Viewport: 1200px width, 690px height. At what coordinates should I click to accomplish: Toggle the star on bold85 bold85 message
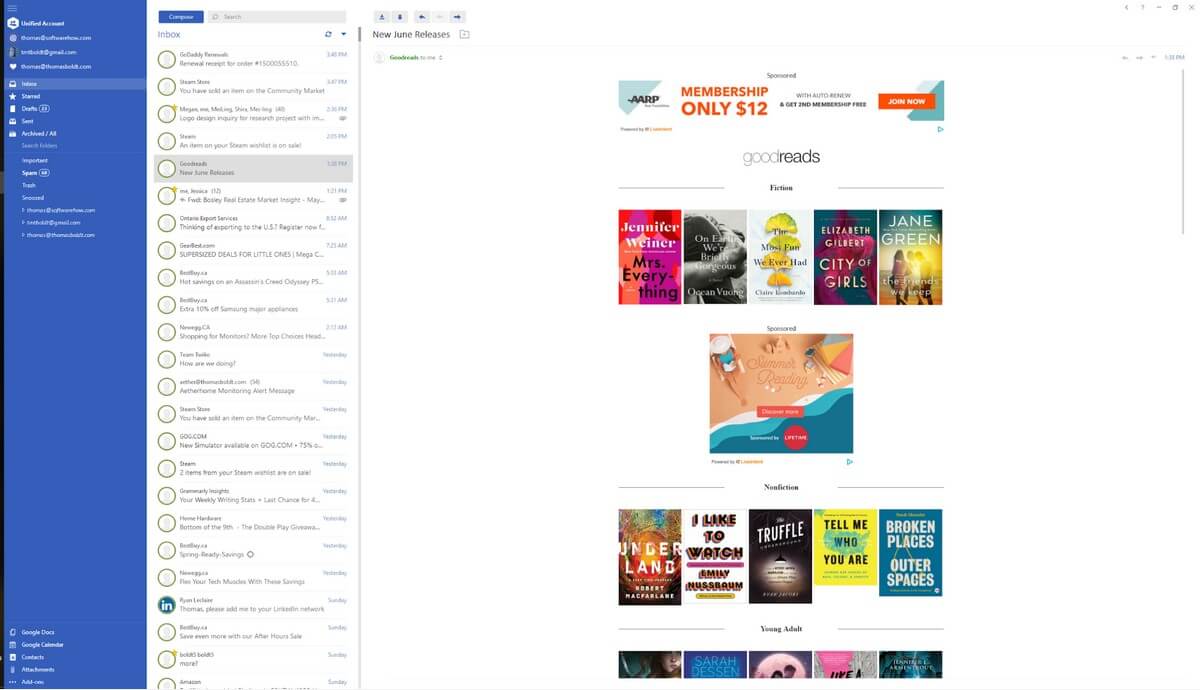coord(174,651)
